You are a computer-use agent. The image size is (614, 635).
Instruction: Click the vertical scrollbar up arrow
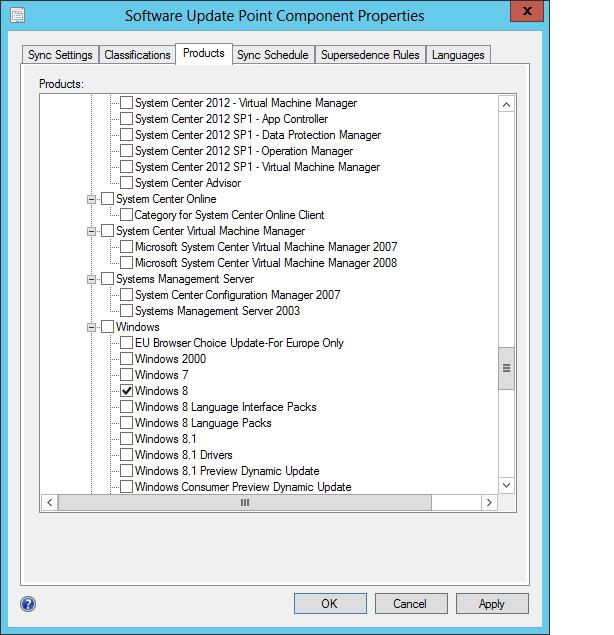(x=506, y=104)
